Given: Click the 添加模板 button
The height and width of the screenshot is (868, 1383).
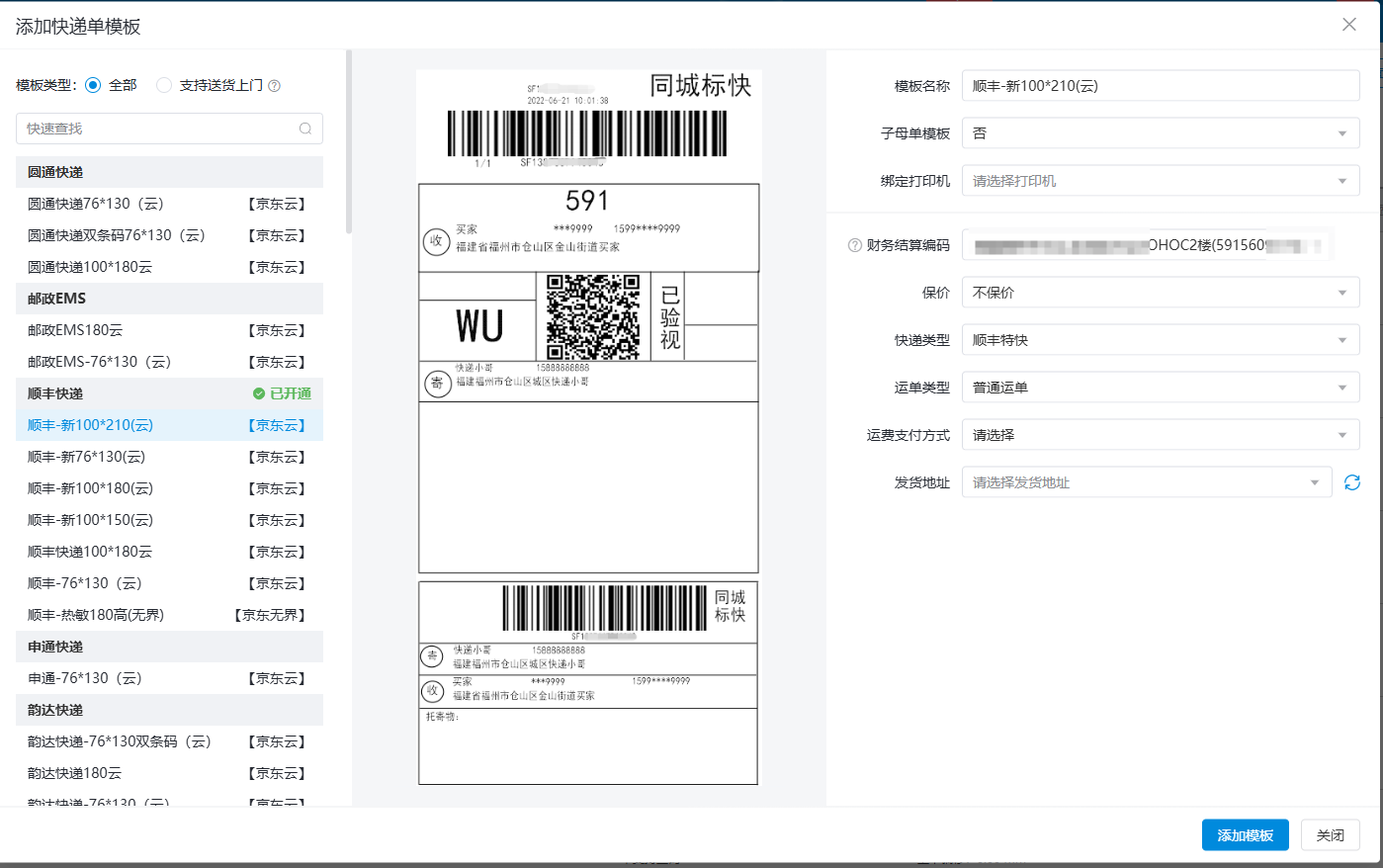Looking at the screenshot, I should pyautogui.click(x=1245, y=835).
